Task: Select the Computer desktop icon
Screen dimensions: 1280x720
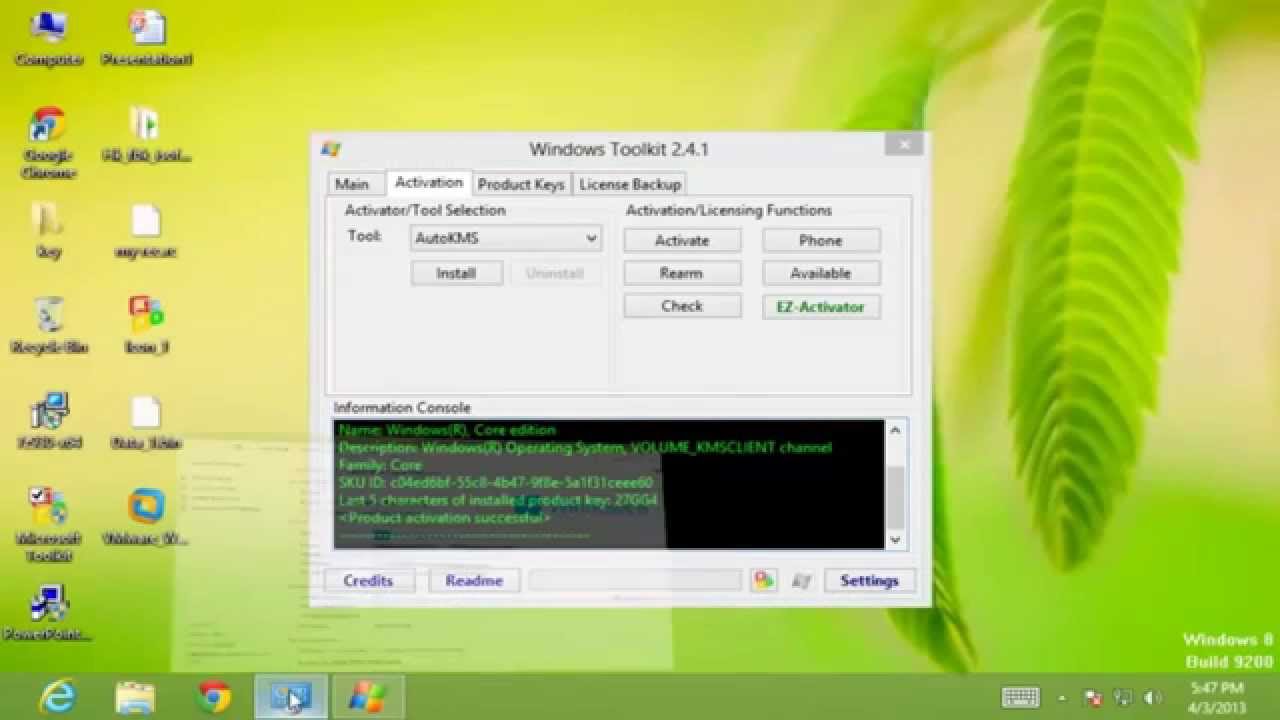Action: [x=48, y=38]
